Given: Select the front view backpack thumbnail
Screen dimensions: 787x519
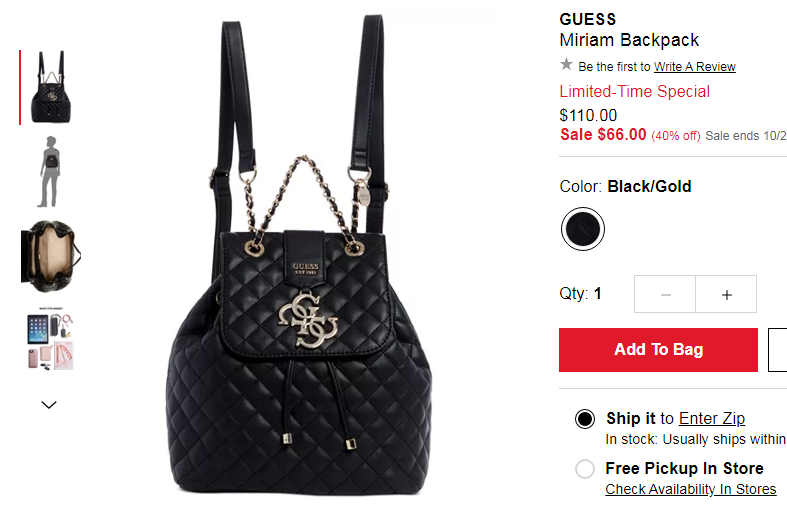Looking at the screenshot, I should pyautogui.click(x=51, y=87).
